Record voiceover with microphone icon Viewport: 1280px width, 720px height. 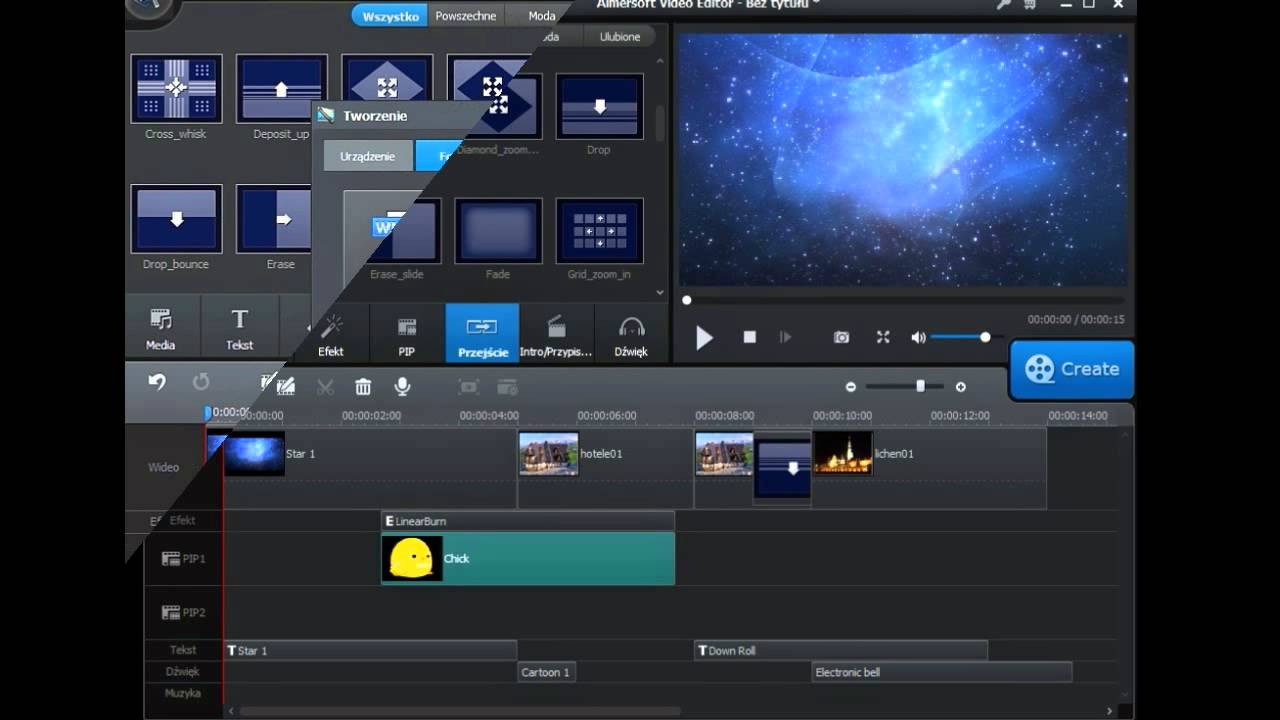click(x=402, y=386)
